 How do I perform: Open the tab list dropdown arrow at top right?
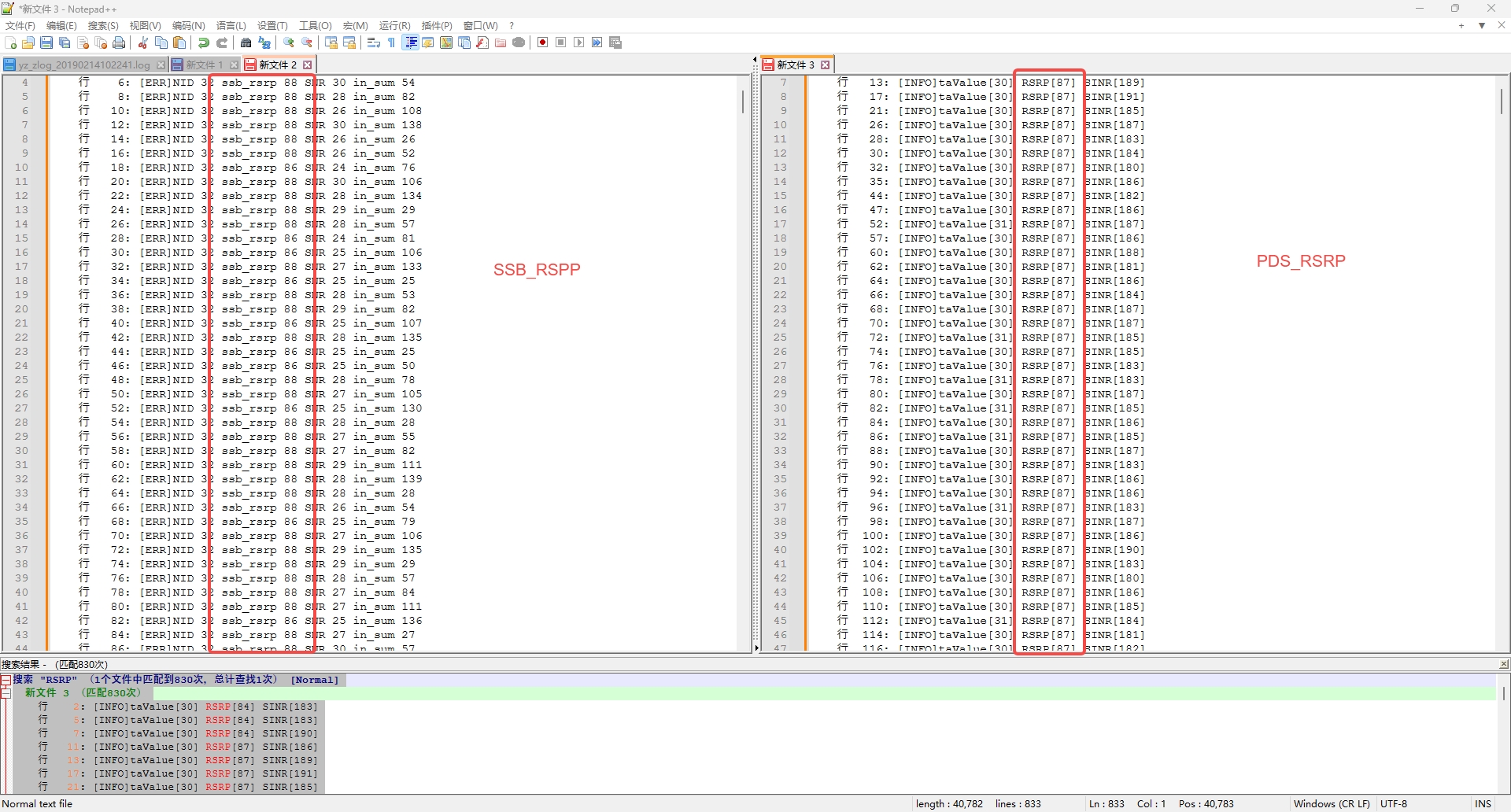(1481, 26)
